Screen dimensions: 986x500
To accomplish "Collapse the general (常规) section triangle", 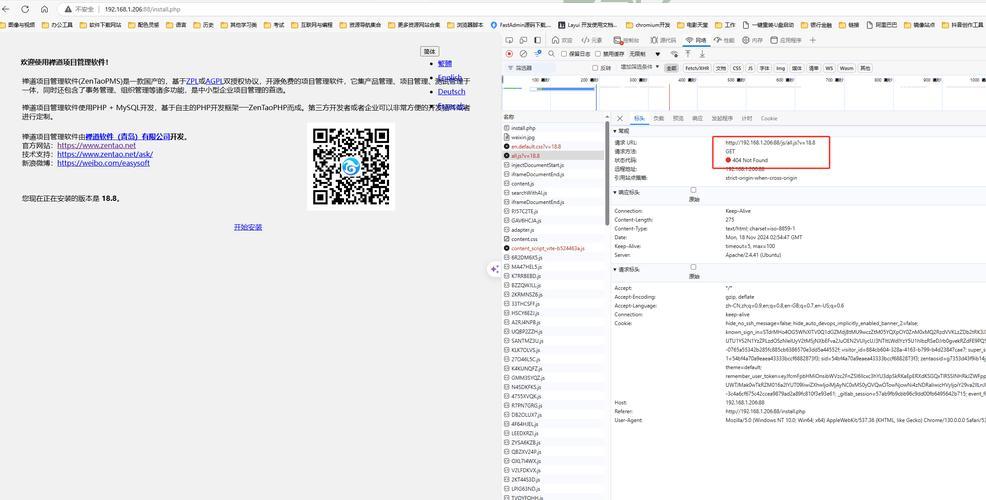I will coord(615,131).
